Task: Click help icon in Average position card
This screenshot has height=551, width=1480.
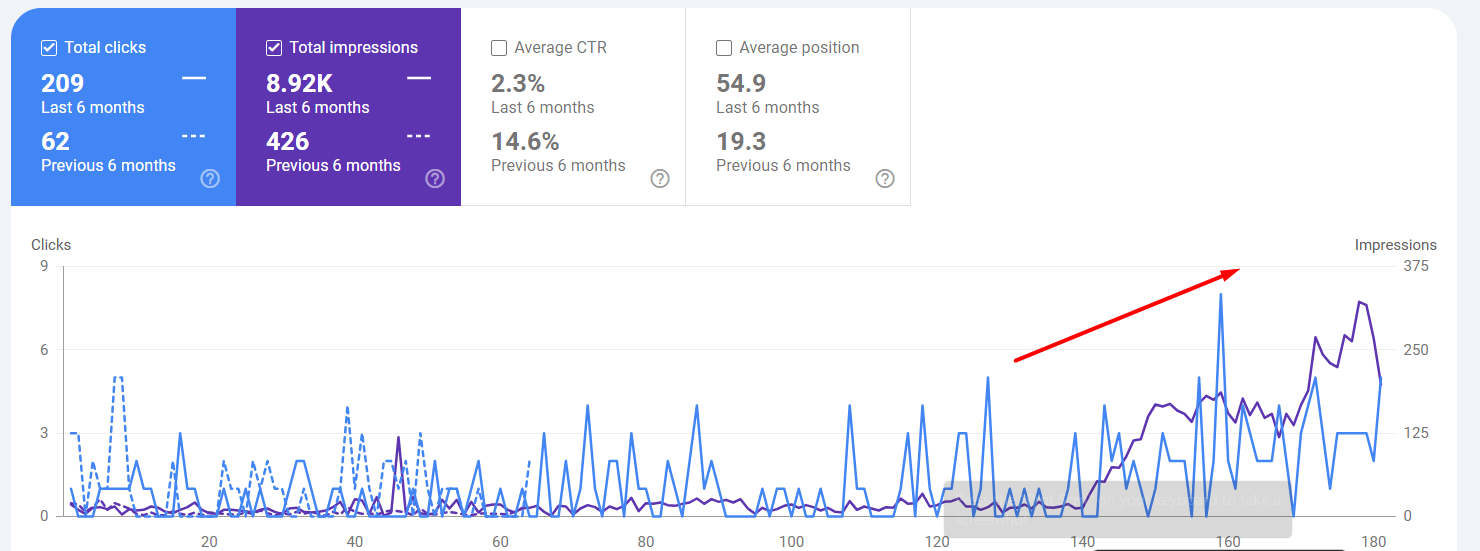Action: point(885,179)
